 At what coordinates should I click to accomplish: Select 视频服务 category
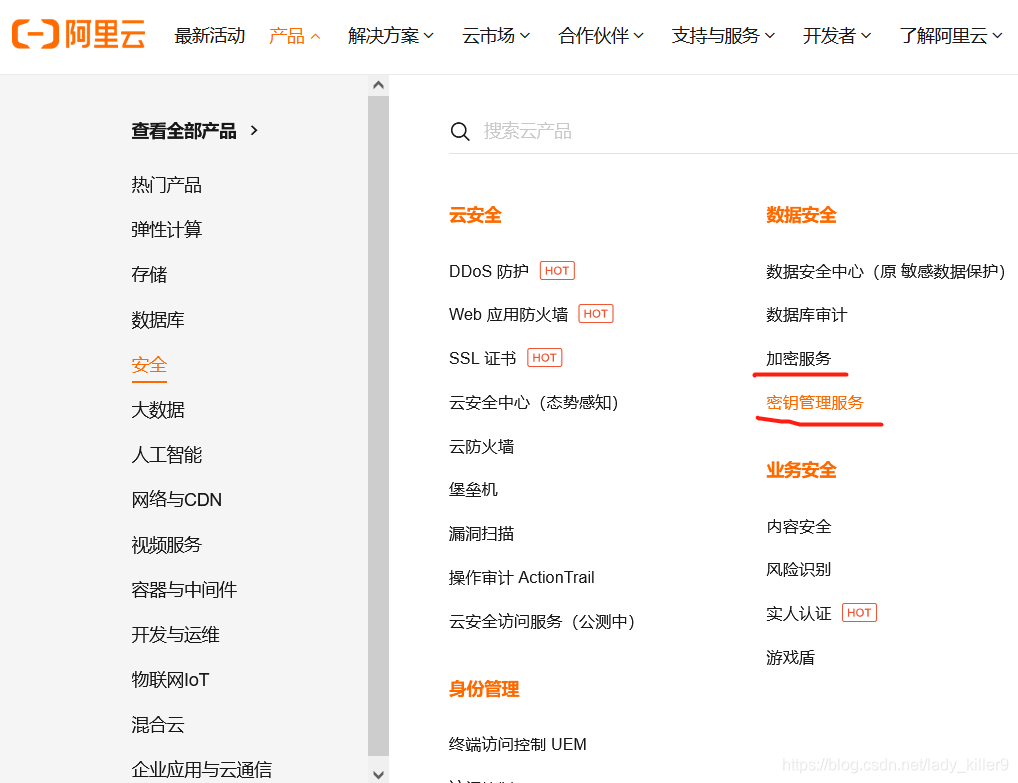(166, 545)
